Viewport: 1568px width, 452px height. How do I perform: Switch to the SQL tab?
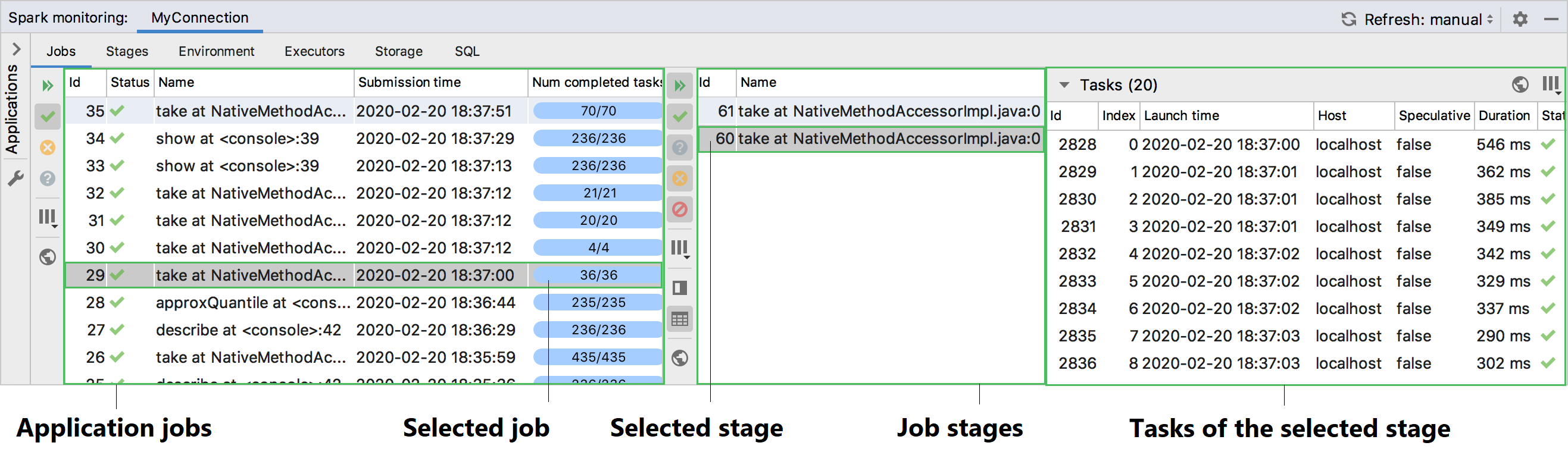(x=467, y=51)
